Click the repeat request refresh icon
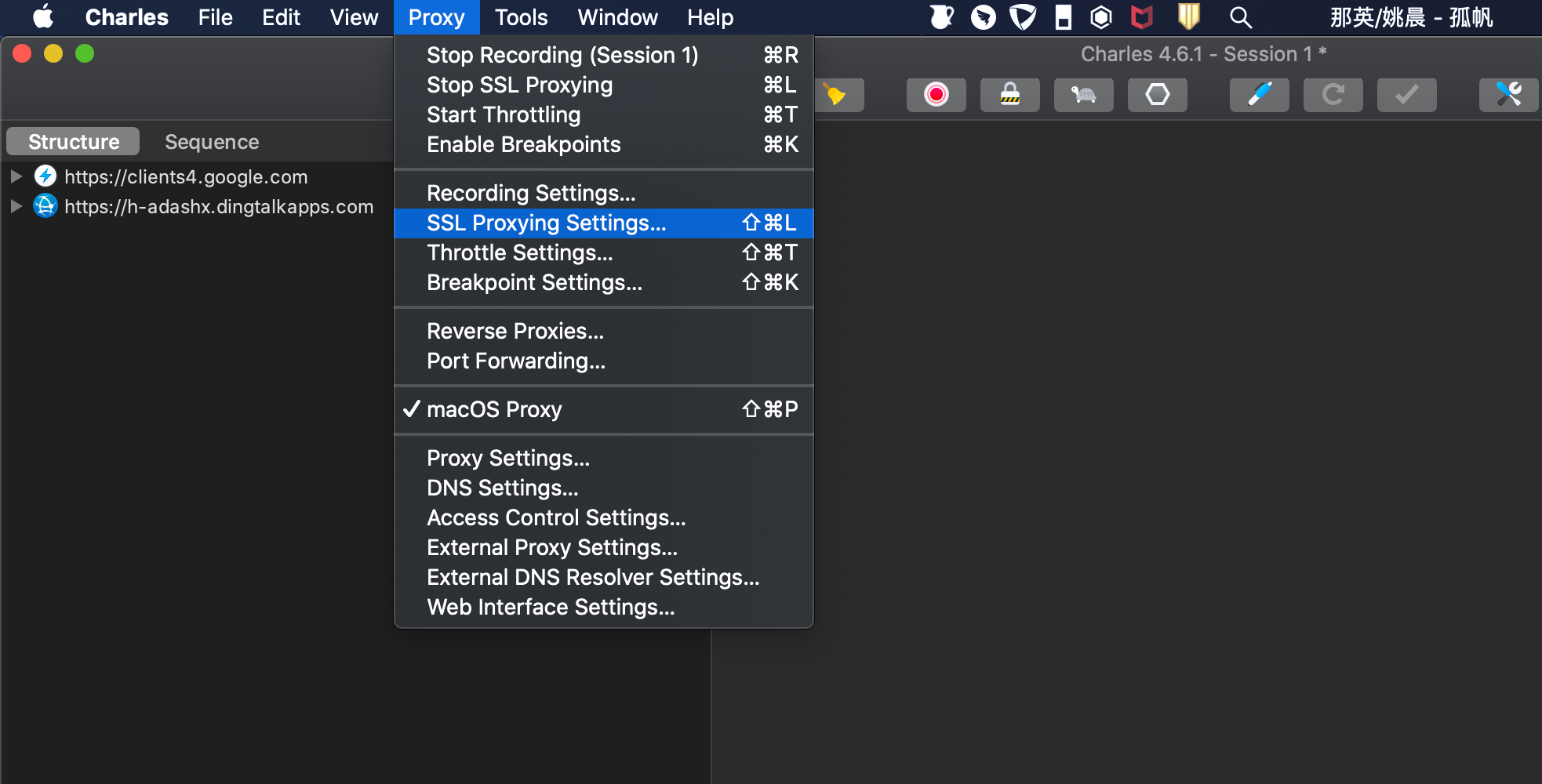Viewport: 1542px width, 784px height. coord(1333,95)
